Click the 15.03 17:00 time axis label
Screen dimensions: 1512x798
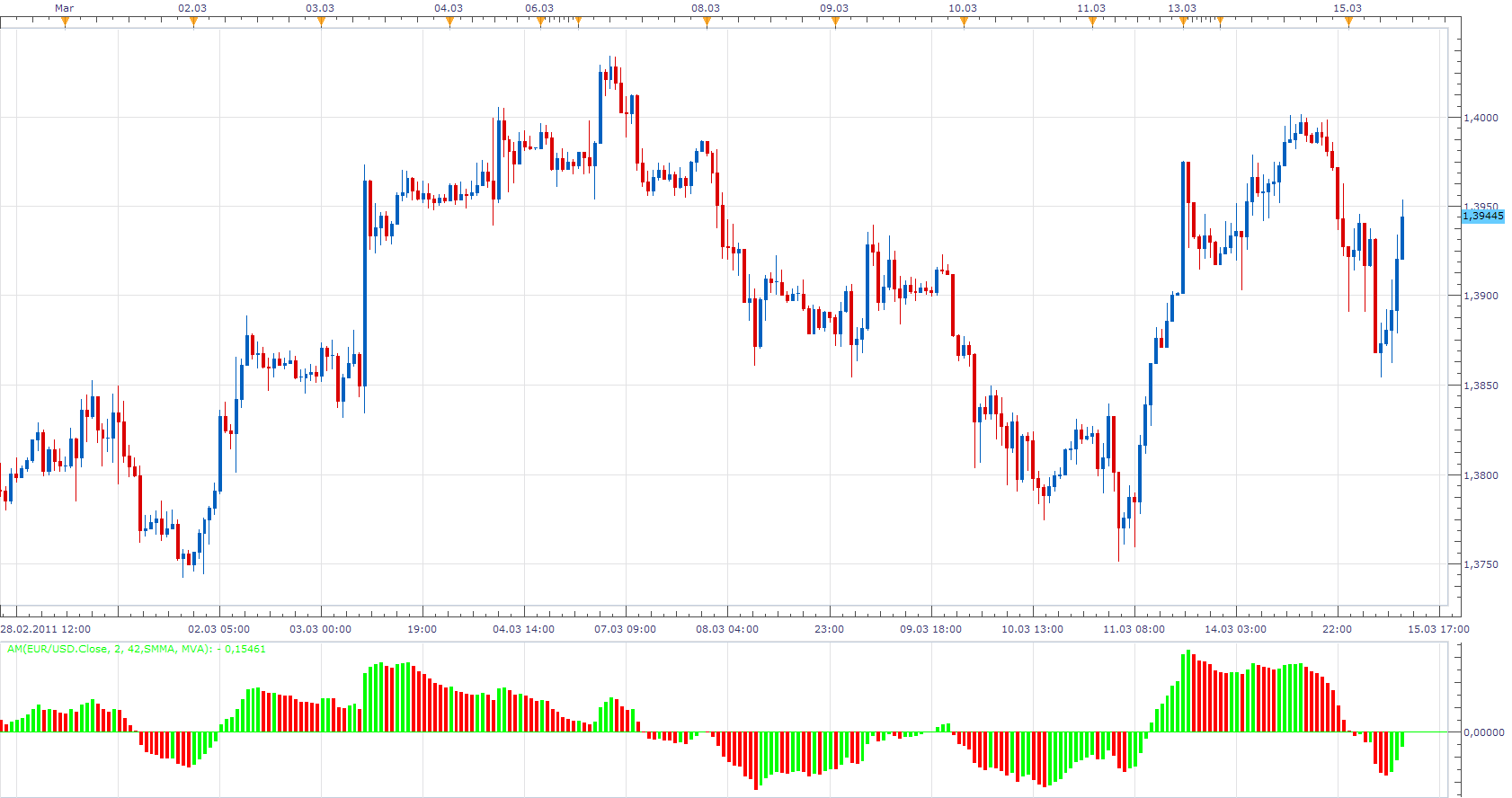[x=1439, y=629]
